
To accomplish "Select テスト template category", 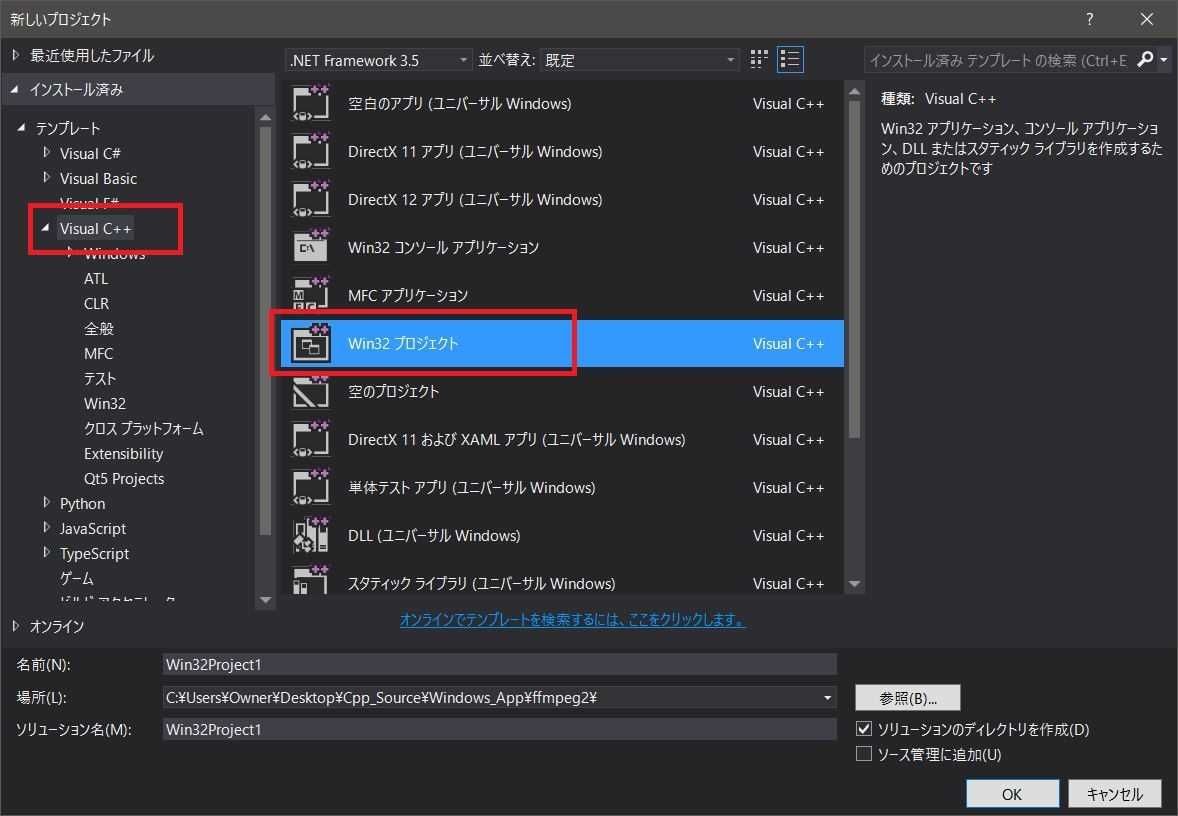I will pyautogui.click(x=100, y=378).
